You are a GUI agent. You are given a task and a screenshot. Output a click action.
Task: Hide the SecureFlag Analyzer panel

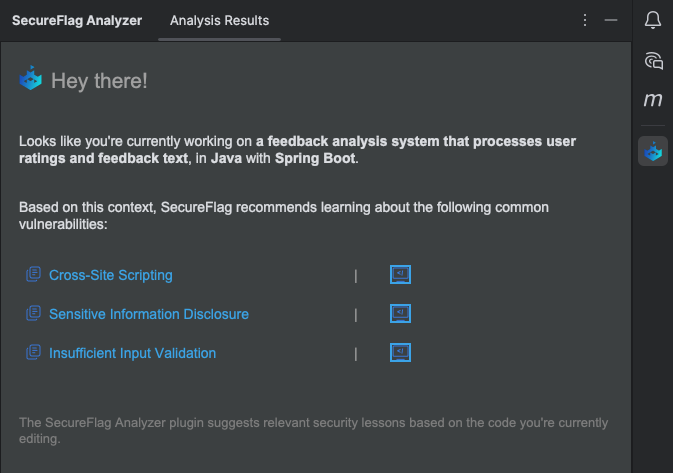611,20
